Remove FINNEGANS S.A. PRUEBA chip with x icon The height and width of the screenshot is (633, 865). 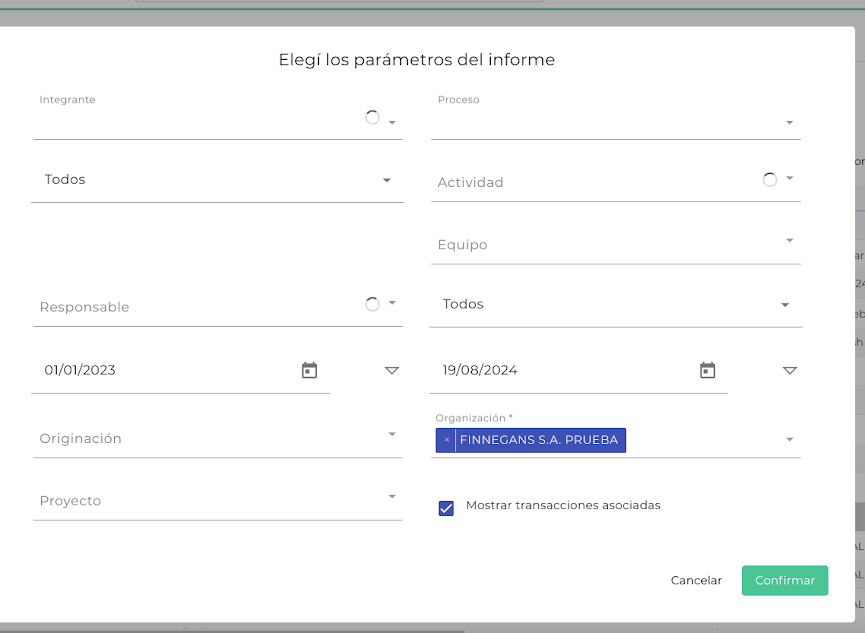[446, 440]
